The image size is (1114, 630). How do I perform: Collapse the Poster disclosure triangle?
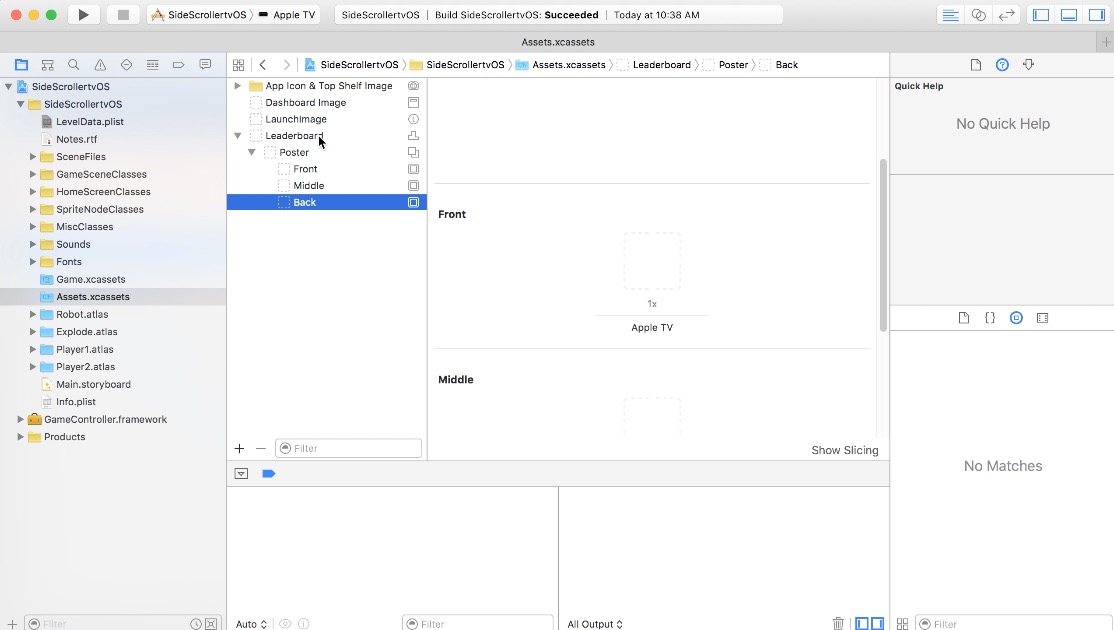tap(252, 152)
